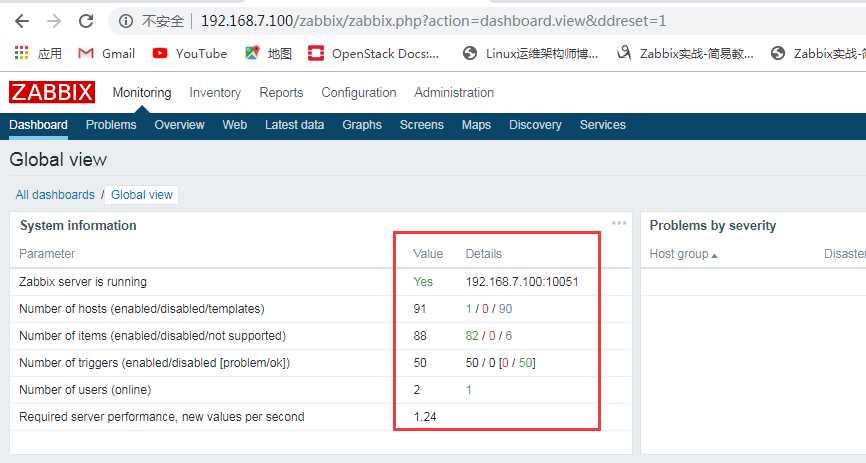Click enabled items count 82
The image size is (866, 463).
472,336
